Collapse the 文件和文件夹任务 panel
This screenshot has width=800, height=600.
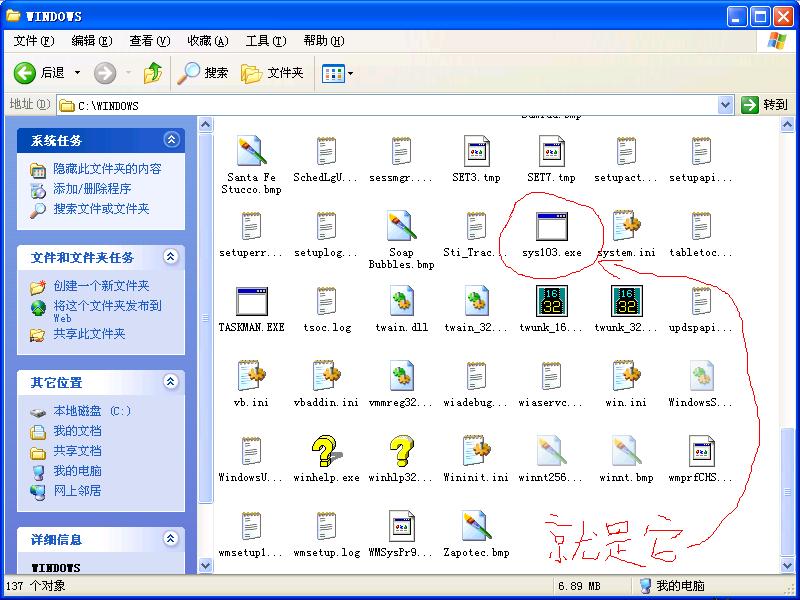(x=171, y=257)
